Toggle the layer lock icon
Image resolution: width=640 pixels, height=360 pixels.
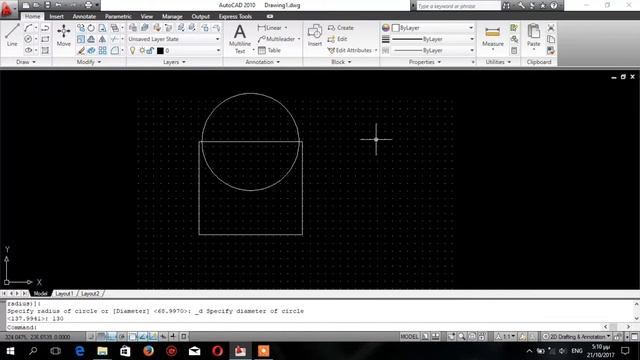pos(151,51)
